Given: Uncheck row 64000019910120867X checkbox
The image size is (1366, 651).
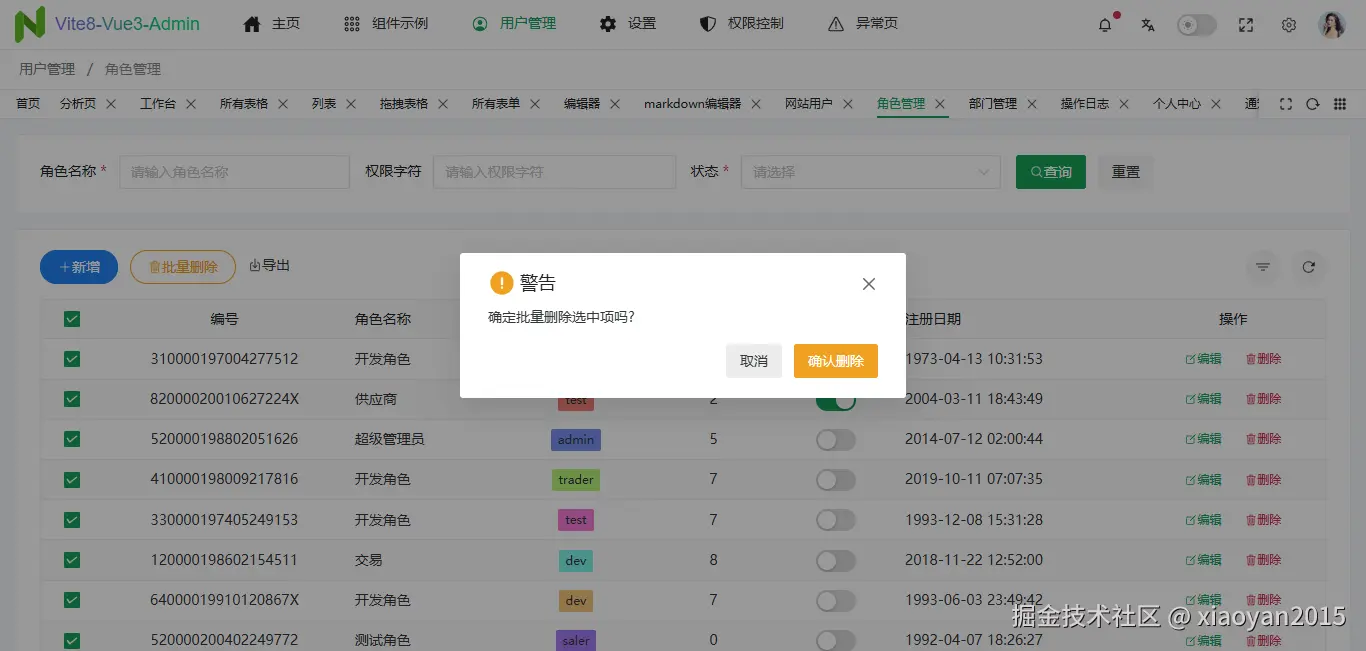Looking at the screenshot, I should tap(72, 600).
